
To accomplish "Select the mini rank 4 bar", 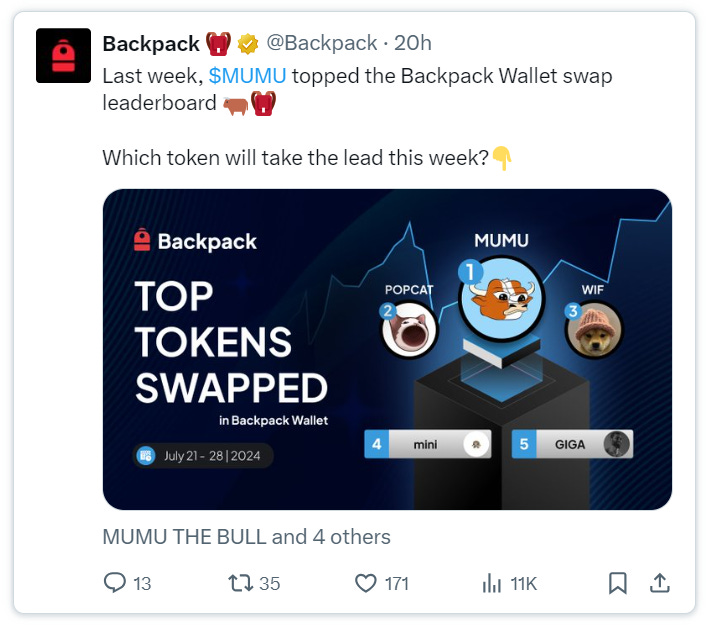I will tap(428, 444).
